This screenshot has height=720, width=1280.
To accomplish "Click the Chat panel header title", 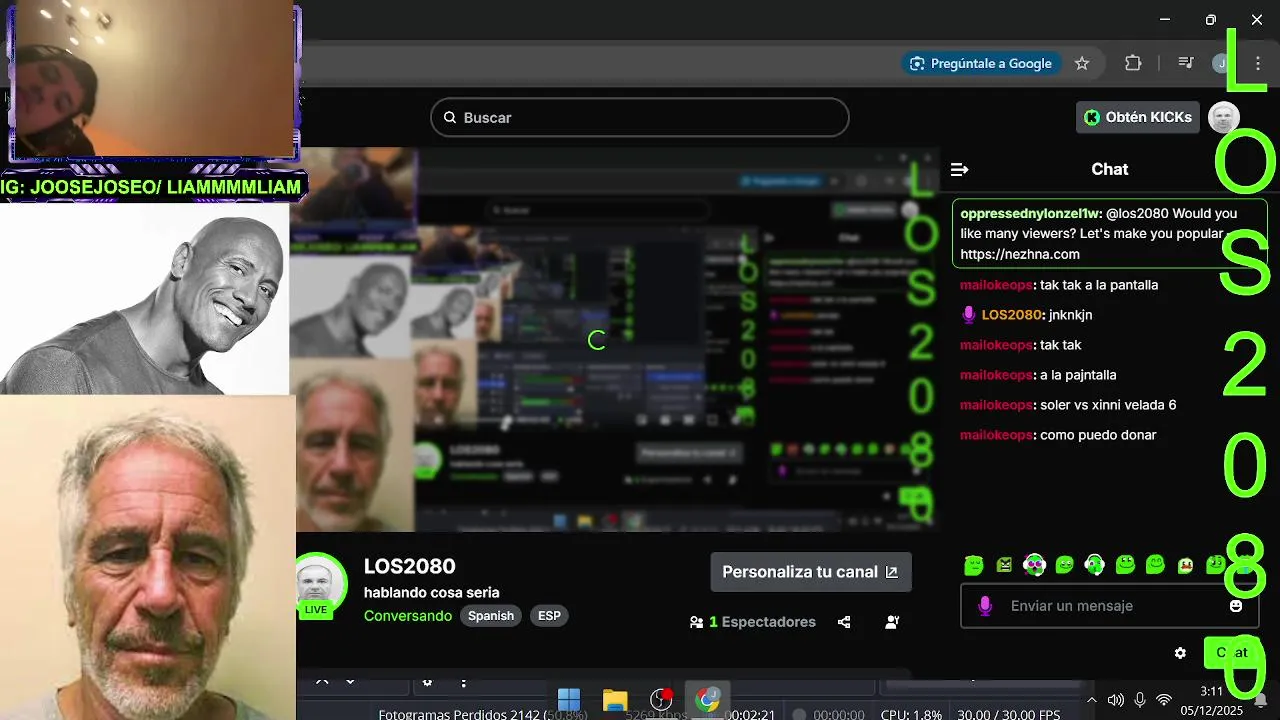I will (x=1110, y=169).
